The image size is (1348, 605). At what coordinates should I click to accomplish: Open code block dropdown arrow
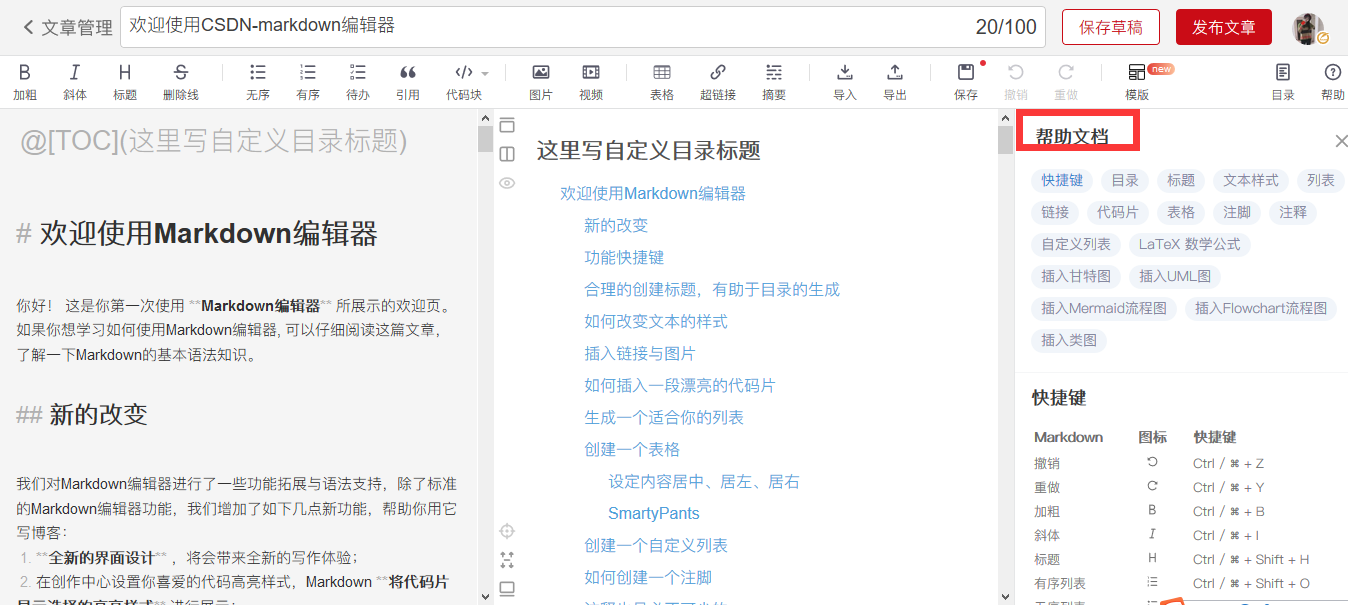click(485, 73)
